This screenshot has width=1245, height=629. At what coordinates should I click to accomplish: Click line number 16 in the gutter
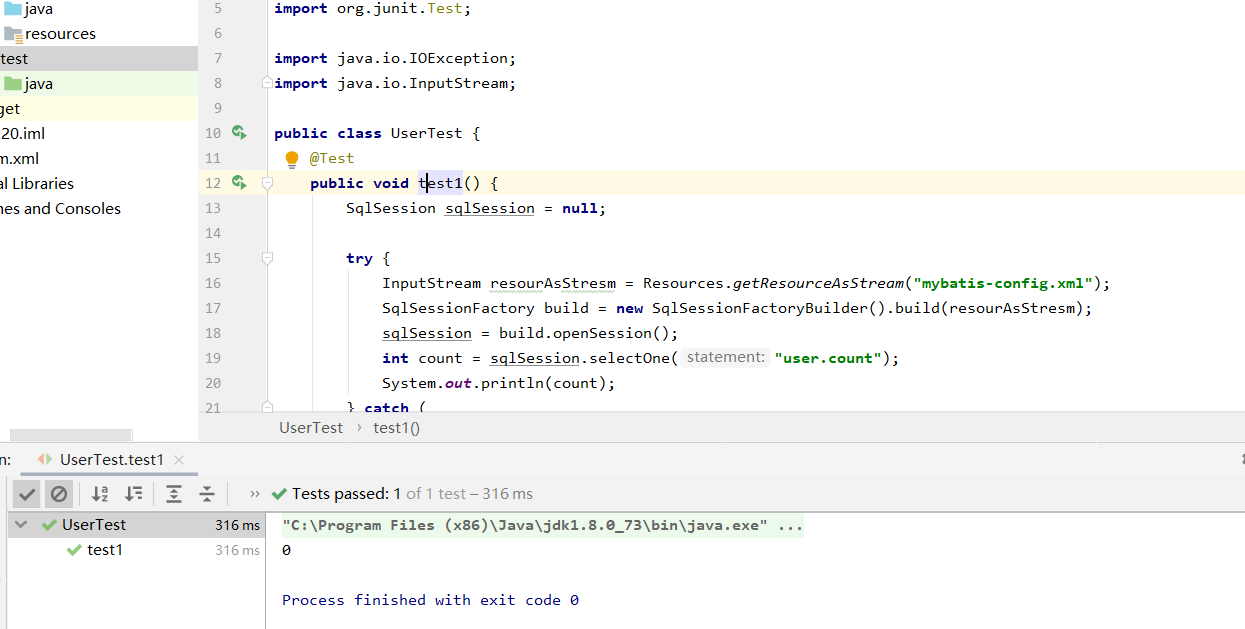pyautogui.click(x=212, y=283)
